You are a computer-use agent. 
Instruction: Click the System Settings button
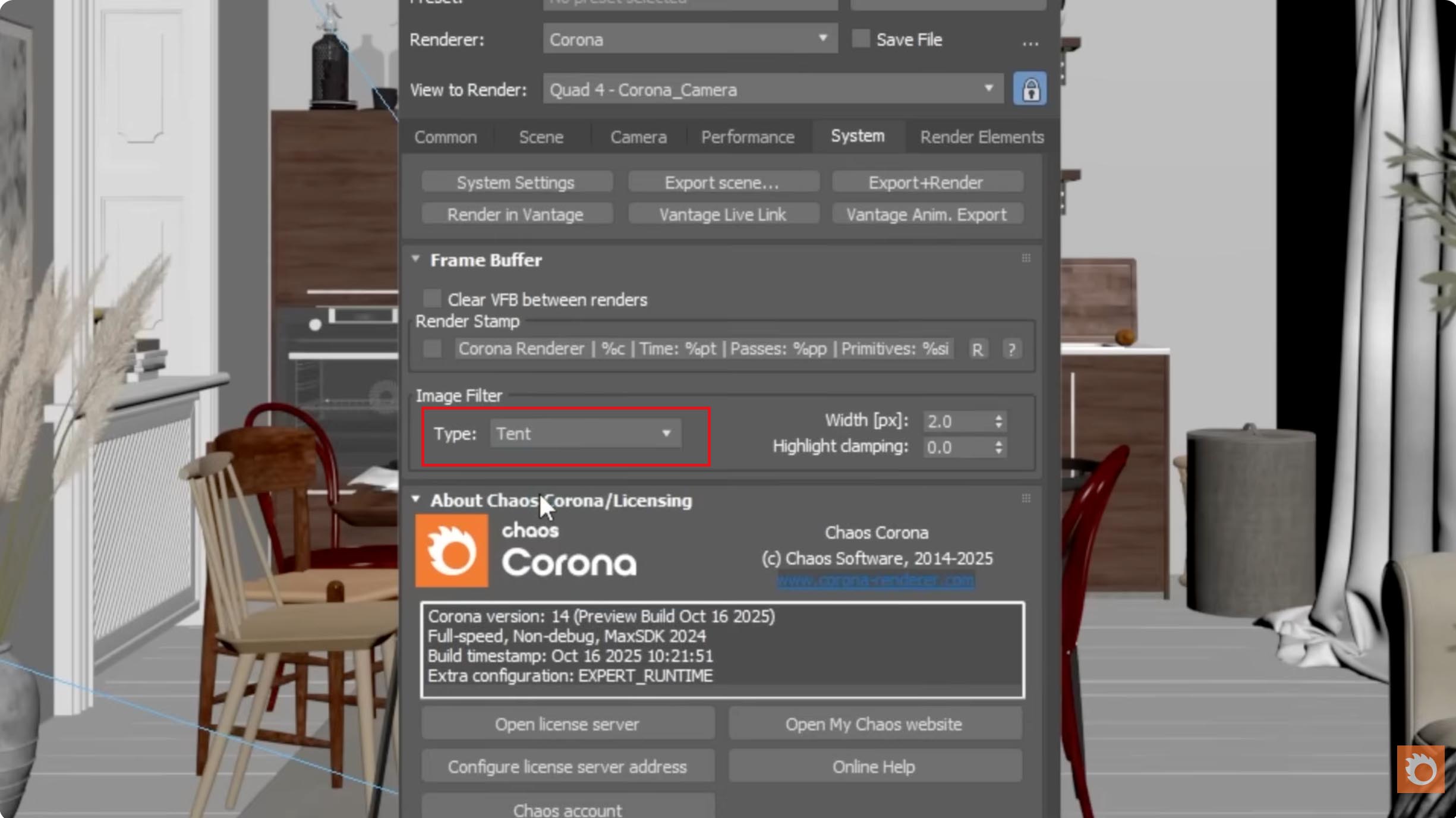coord(516,183)
